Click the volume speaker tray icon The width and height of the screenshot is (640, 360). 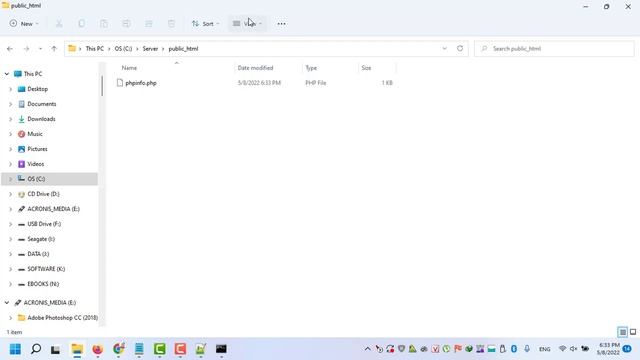tap(573, 349)
